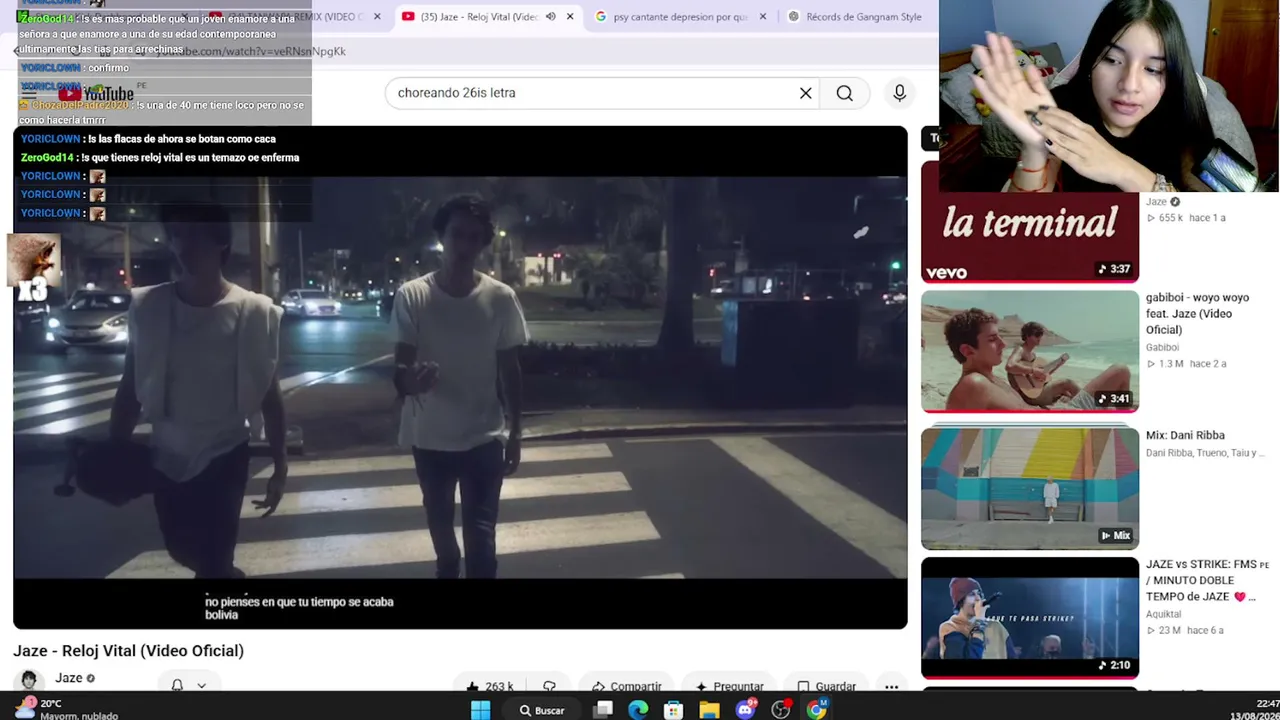Click video title Jaze - Reloj Vital (Video Oficial)

pos(128,651)
